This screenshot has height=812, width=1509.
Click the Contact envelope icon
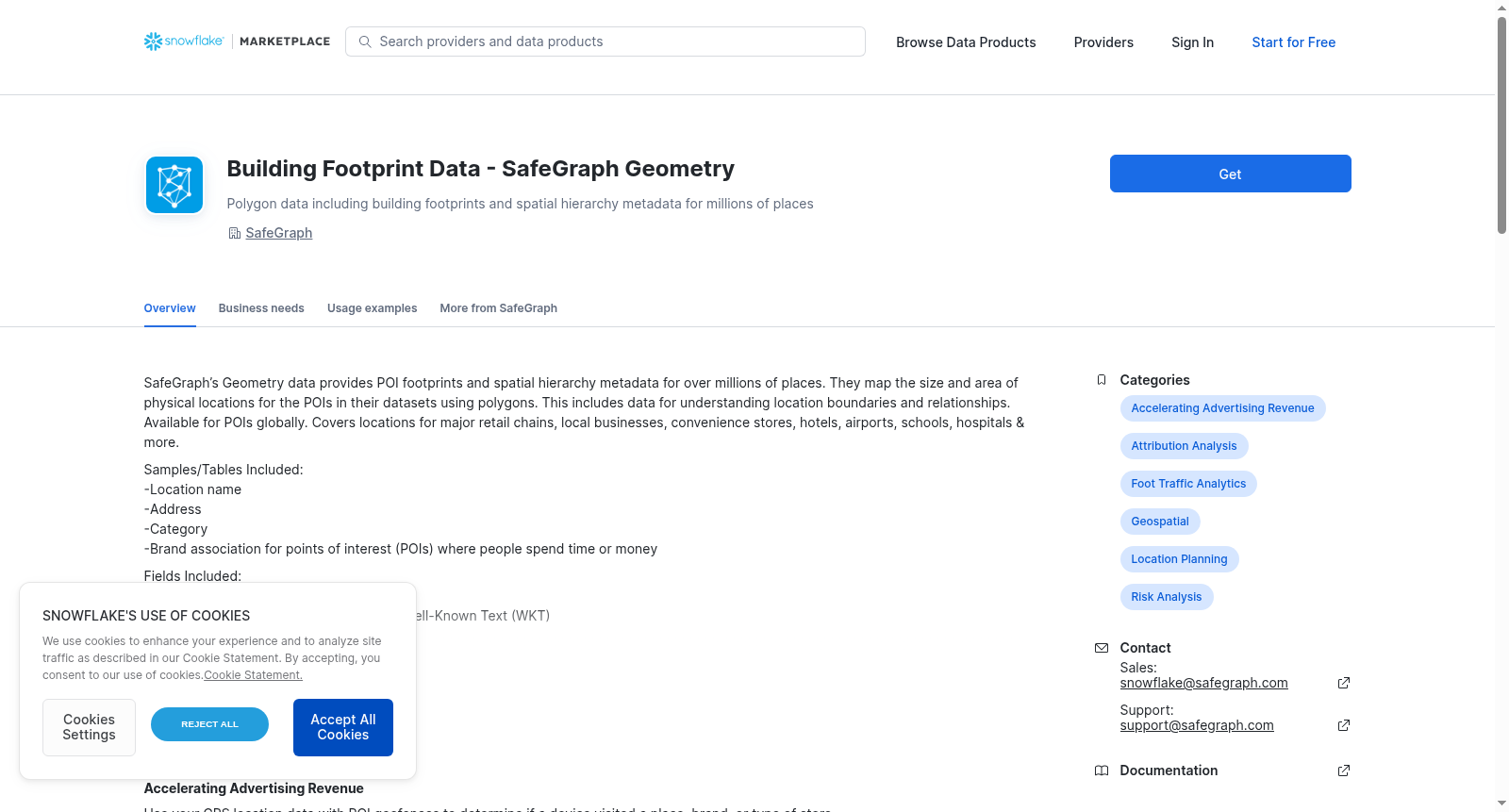click(1101, 648)
